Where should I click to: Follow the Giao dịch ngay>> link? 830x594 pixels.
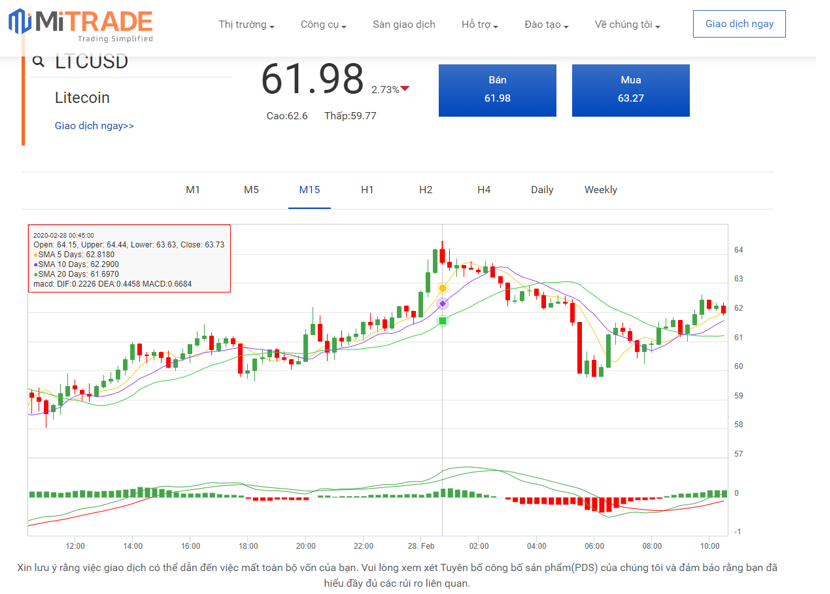pos(94,126)
